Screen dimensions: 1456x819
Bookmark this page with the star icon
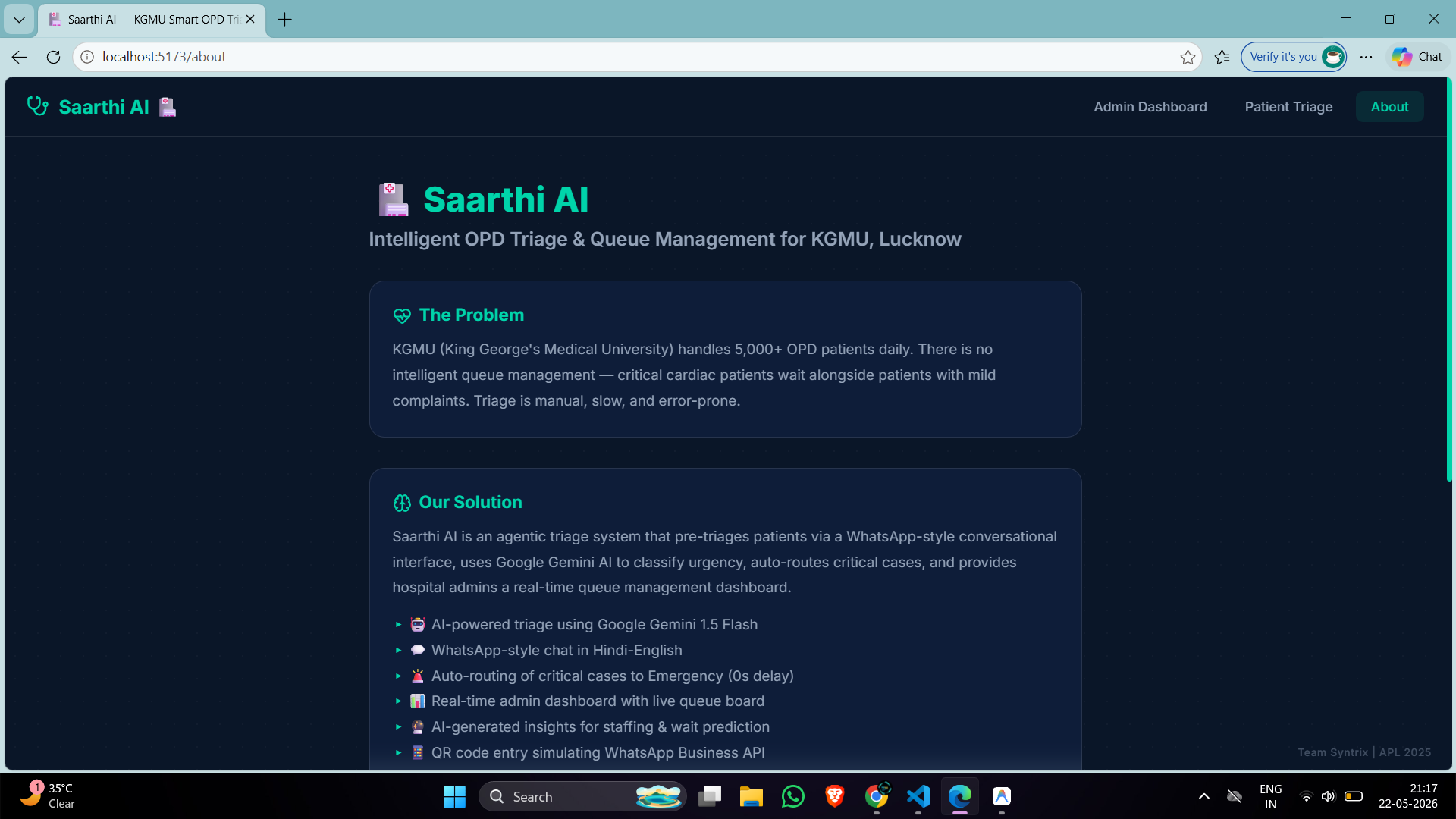click(x=1188, y=57)
